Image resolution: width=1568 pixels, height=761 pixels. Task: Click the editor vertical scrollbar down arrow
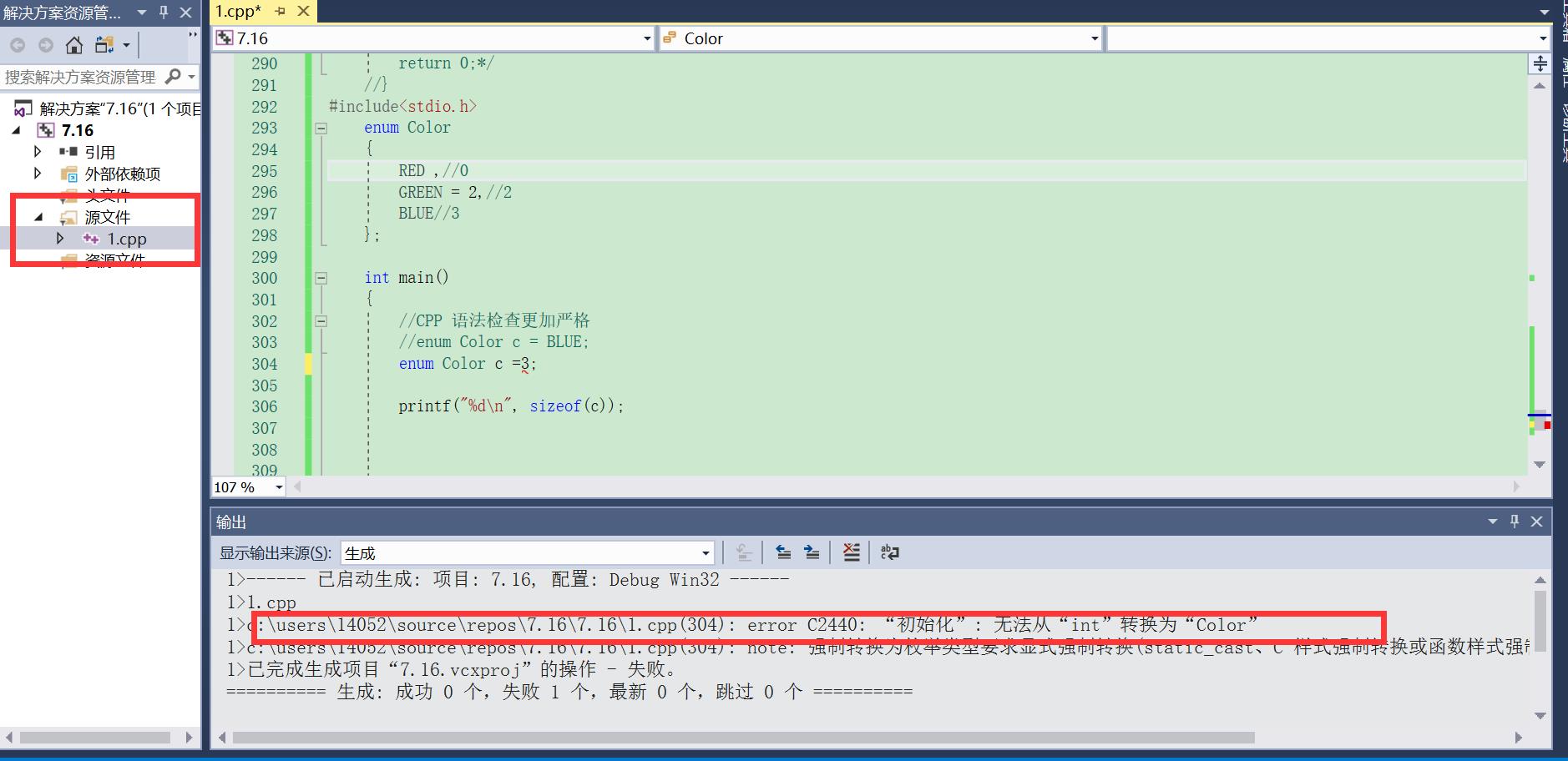1540,465
